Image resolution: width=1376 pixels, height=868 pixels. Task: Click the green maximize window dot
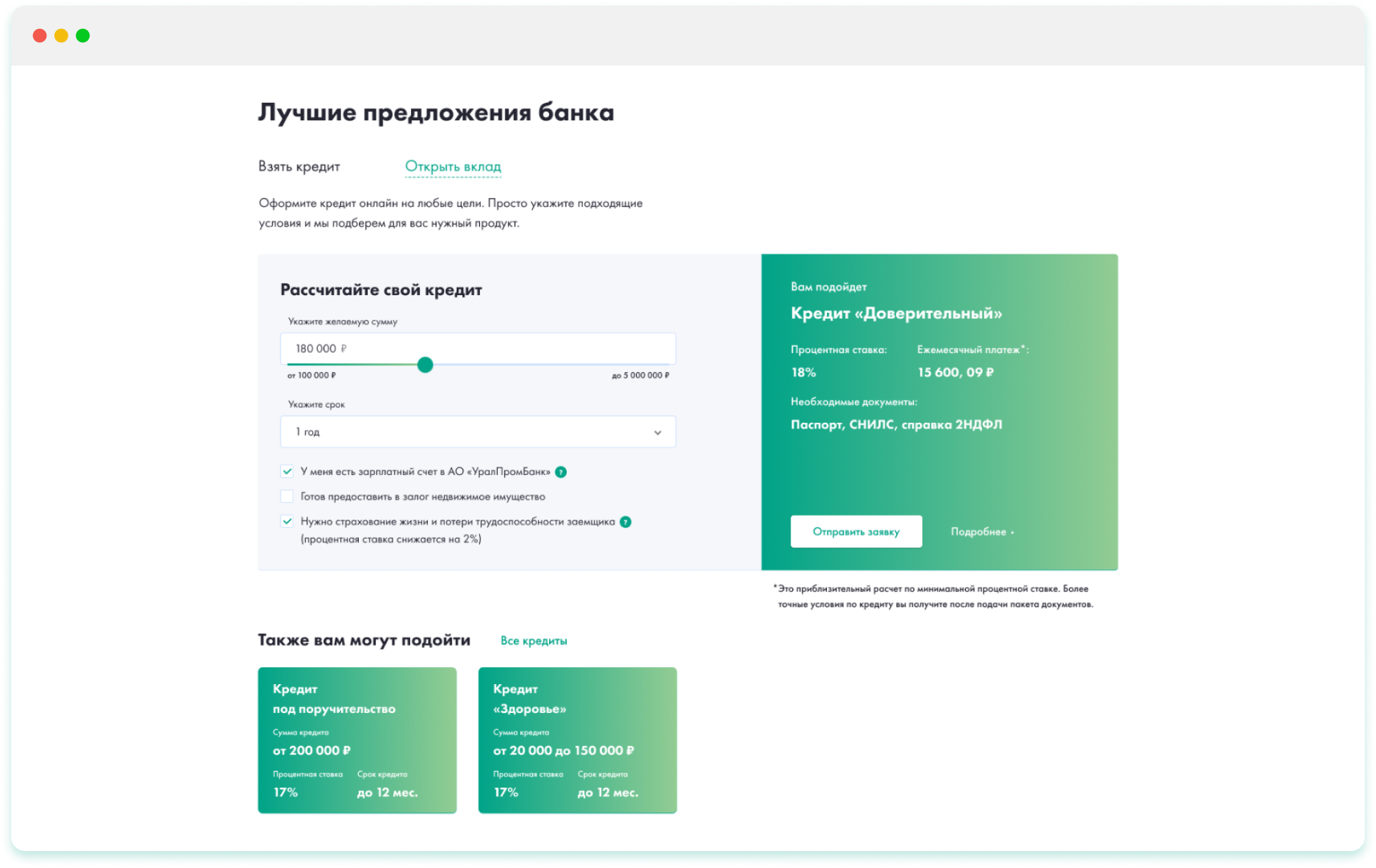(82, 36)
